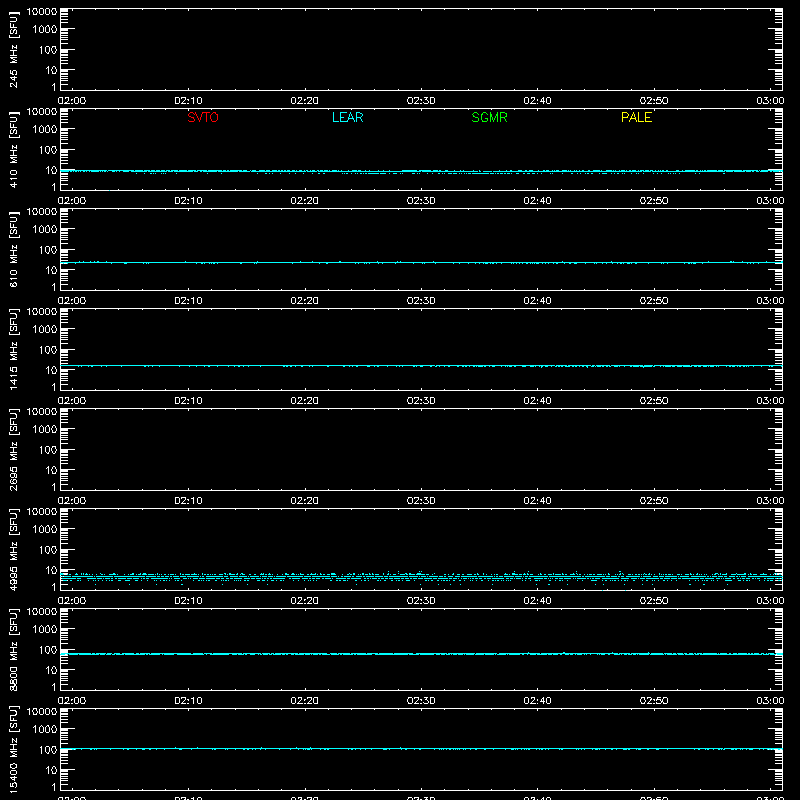
Task: Select the 8800 MHz [SFU] axis title
Action: (13, 649)
